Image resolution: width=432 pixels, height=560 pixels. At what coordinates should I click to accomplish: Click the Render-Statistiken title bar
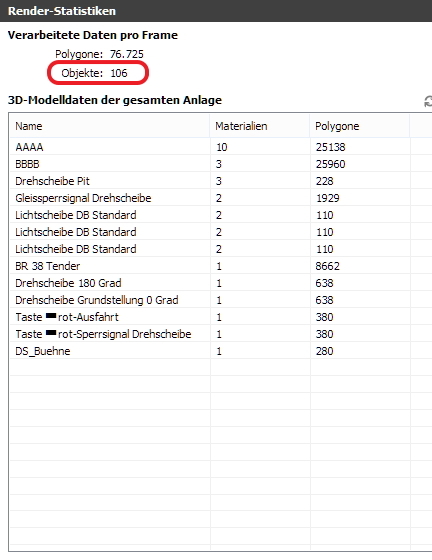[216, 11]
